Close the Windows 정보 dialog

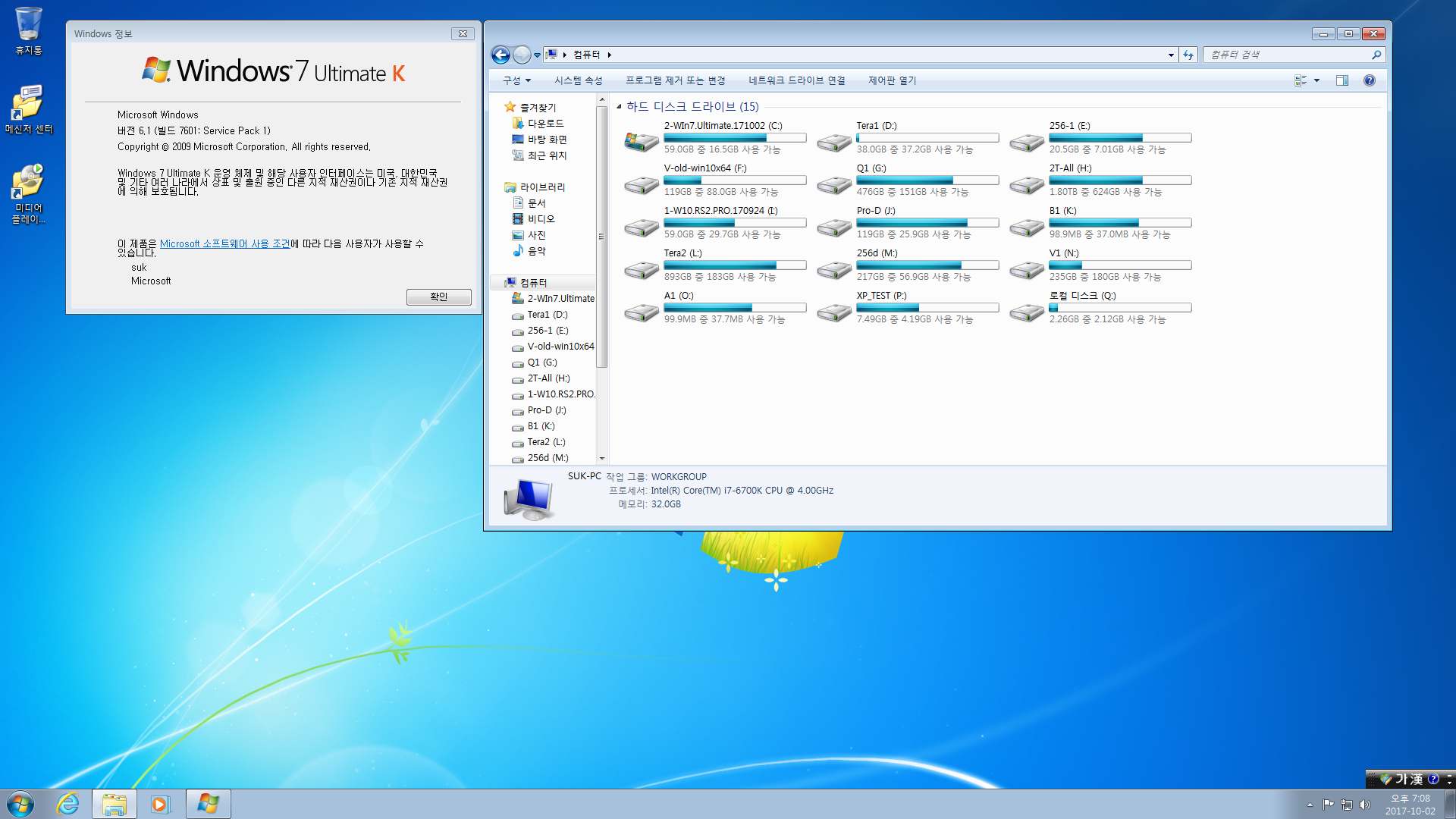click(463, 33)
